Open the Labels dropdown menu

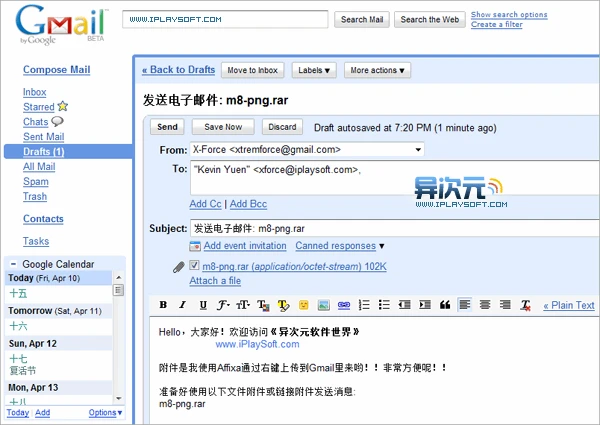click(314, 70)
